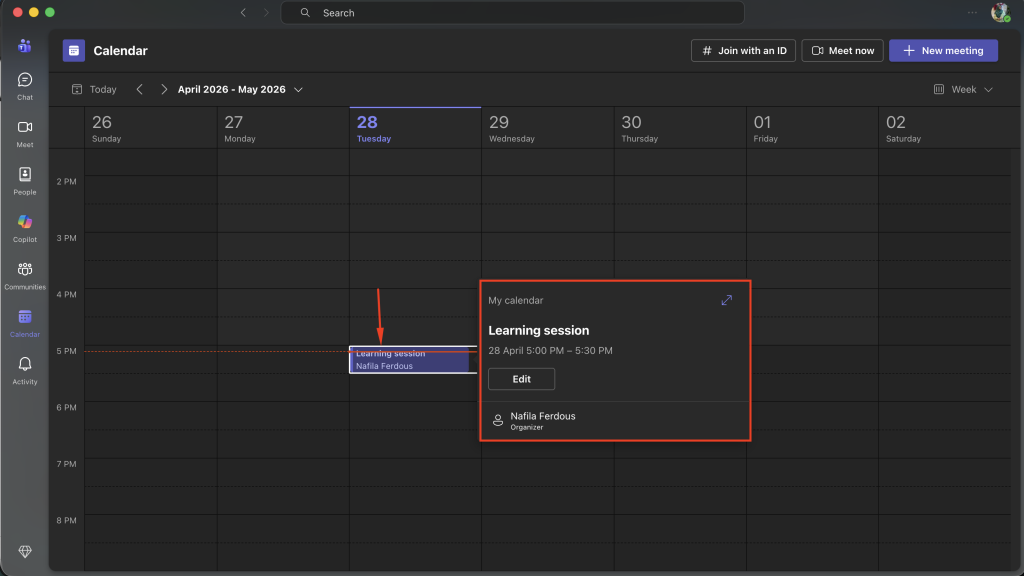This screenshot has height=576, width=1024.
Task: Launch Copilot from the sidebar
Action: (25, 226)
